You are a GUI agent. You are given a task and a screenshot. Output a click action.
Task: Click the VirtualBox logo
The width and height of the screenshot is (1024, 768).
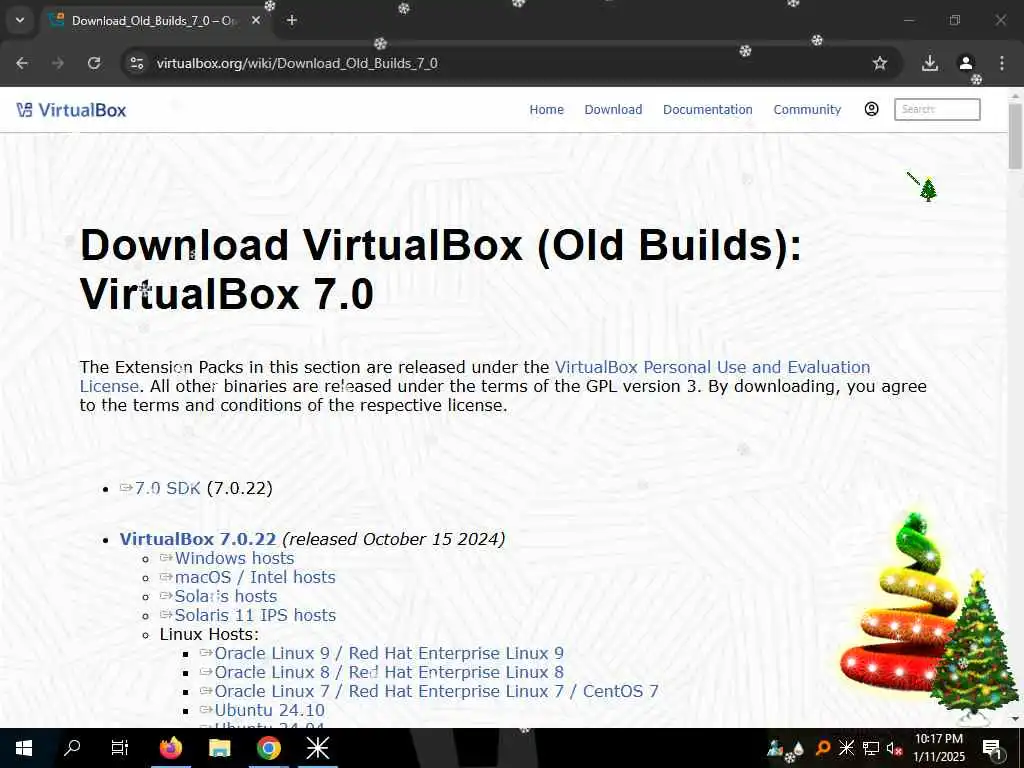(x=71, y=110)
